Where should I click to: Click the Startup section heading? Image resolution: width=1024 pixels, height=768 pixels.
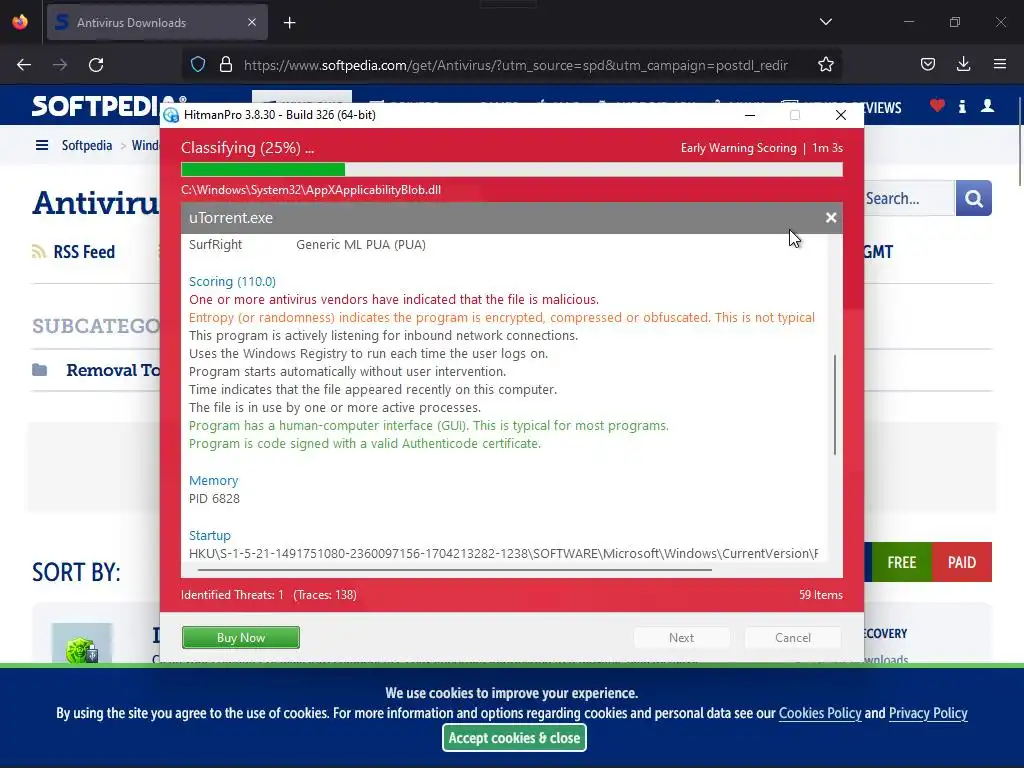point(210,536)
